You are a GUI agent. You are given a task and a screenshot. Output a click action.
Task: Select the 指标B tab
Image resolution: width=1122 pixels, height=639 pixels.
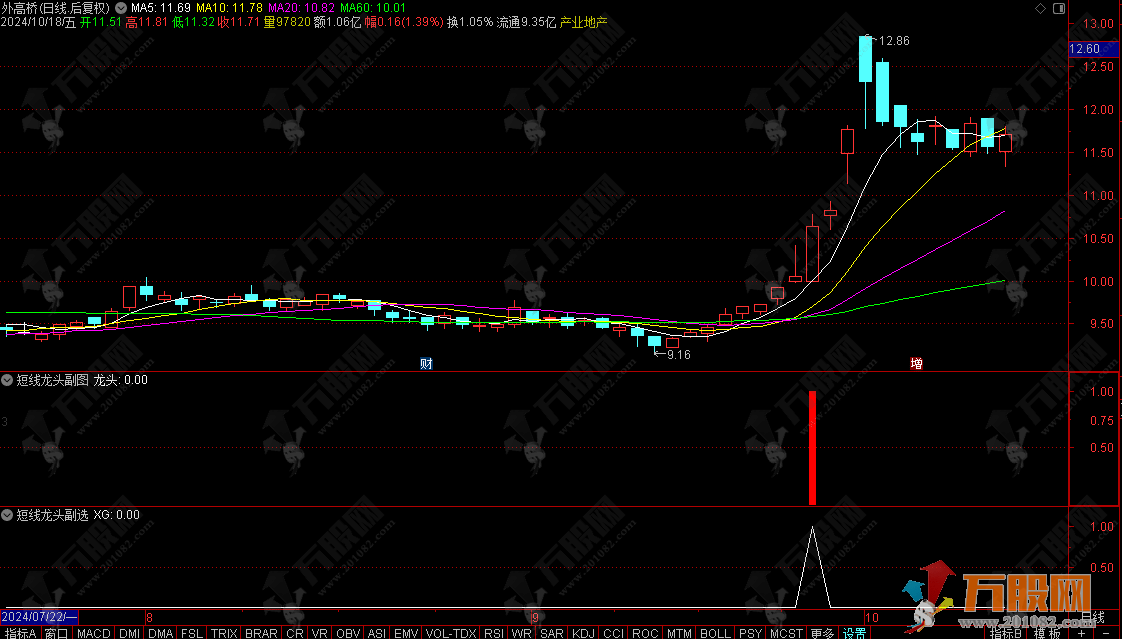pos(1006,633)
